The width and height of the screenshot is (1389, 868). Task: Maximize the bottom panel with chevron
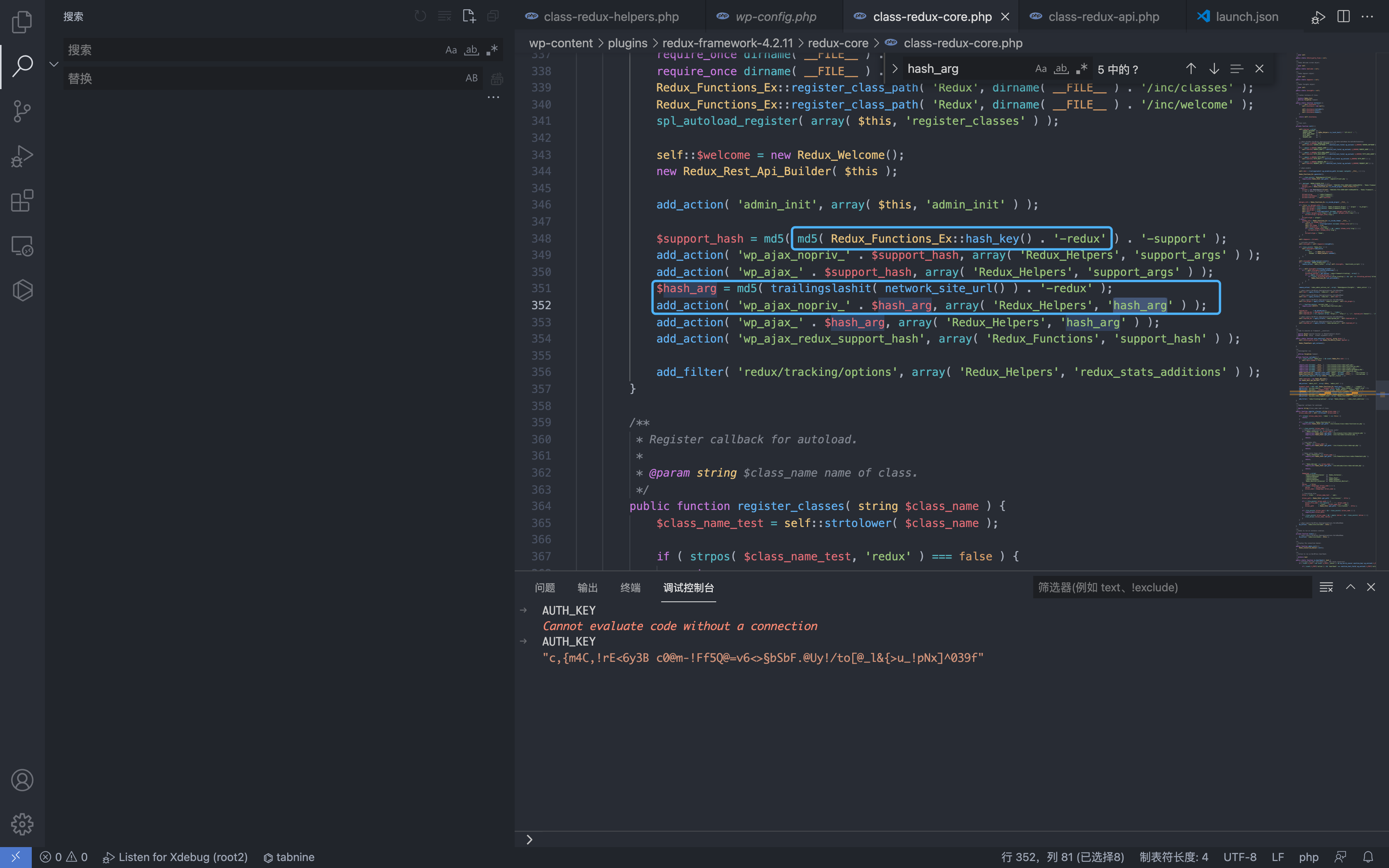click(x=1351, y=587)
